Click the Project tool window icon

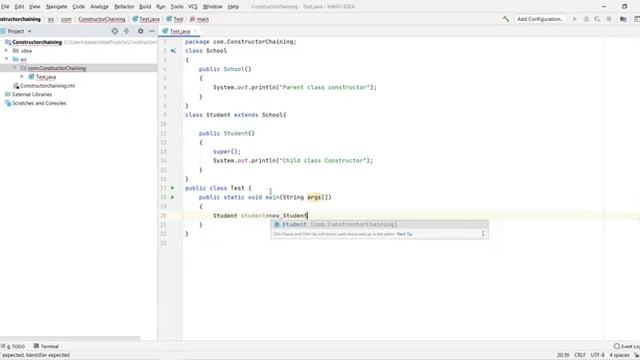[3, 31]
